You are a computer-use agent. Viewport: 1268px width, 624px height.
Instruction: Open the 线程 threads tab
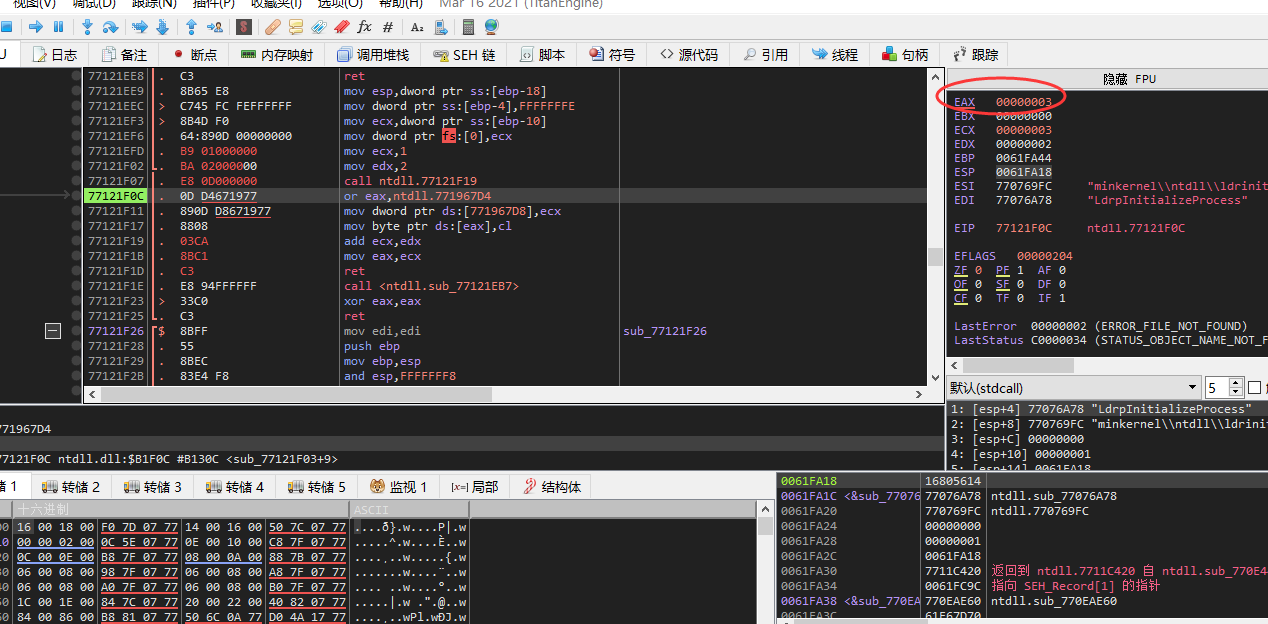[835, 55]
